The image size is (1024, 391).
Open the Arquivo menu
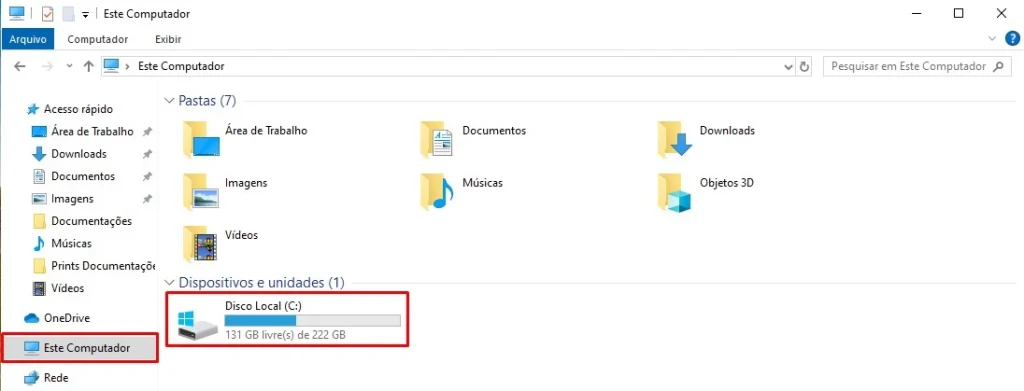(x=28, y=39)
